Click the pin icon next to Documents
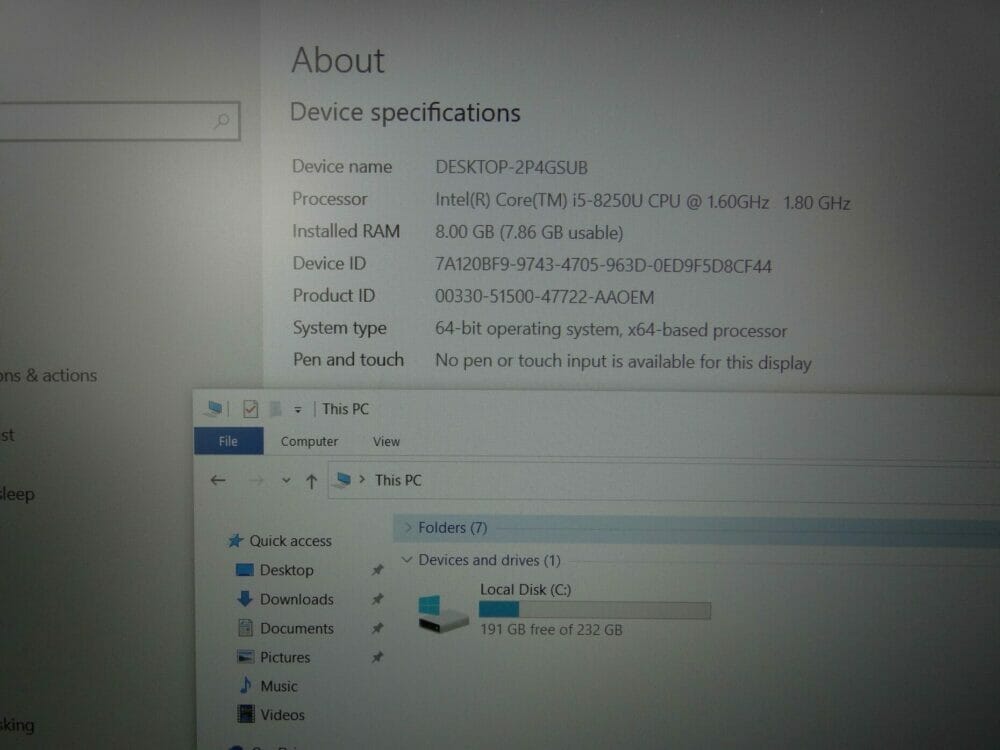The image size is (1000, 750). (x=378, y=628)
